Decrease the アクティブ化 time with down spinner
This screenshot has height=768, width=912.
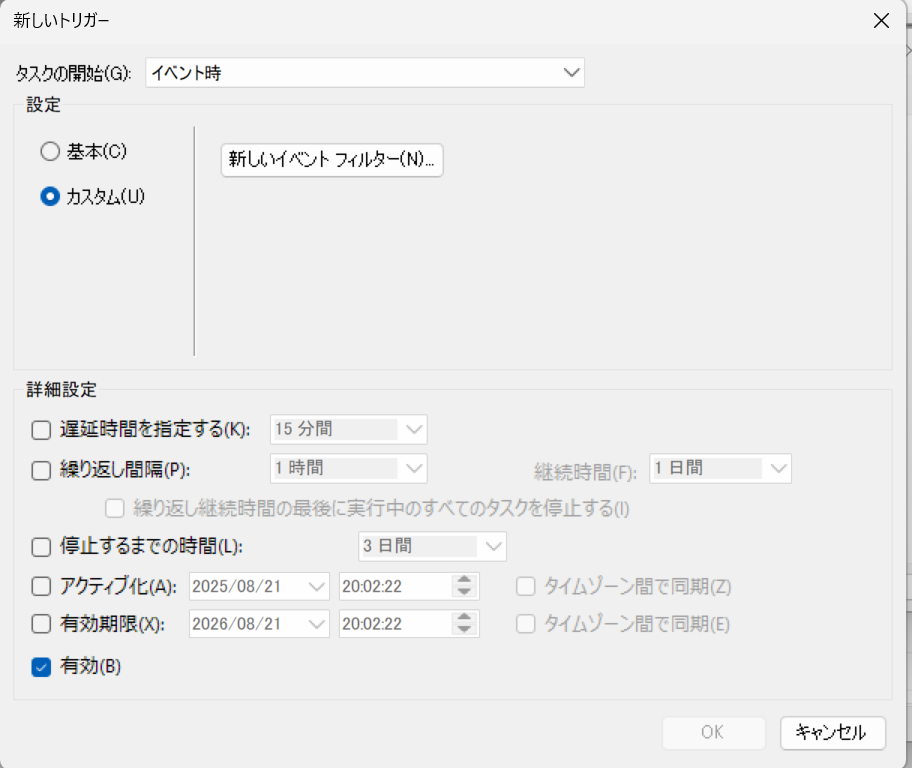(x=464, y=592)
